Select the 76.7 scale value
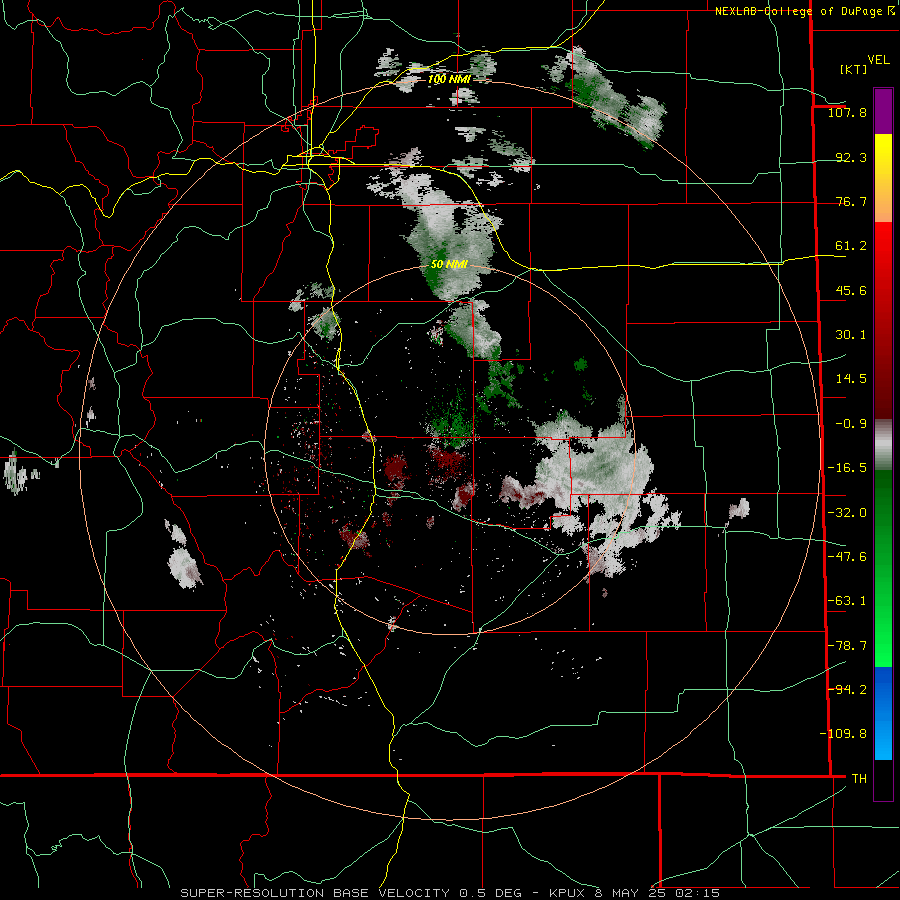Screen dimensions: 900x900 851,201
